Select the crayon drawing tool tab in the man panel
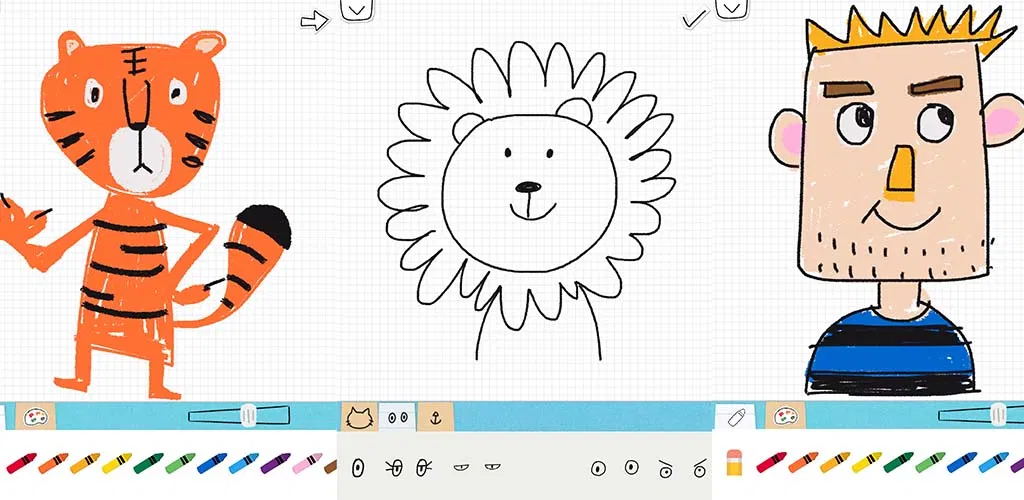 pos(735,417)
